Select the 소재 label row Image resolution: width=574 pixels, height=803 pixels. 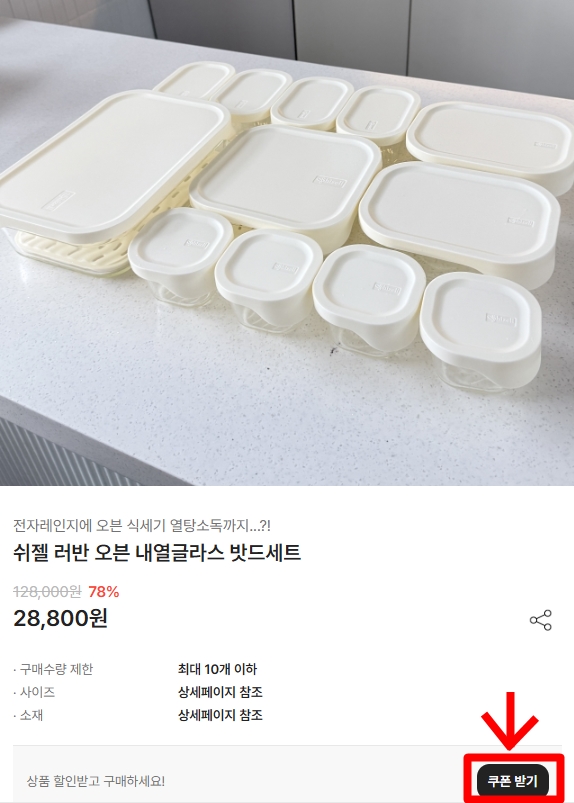(x=28, y=715)
